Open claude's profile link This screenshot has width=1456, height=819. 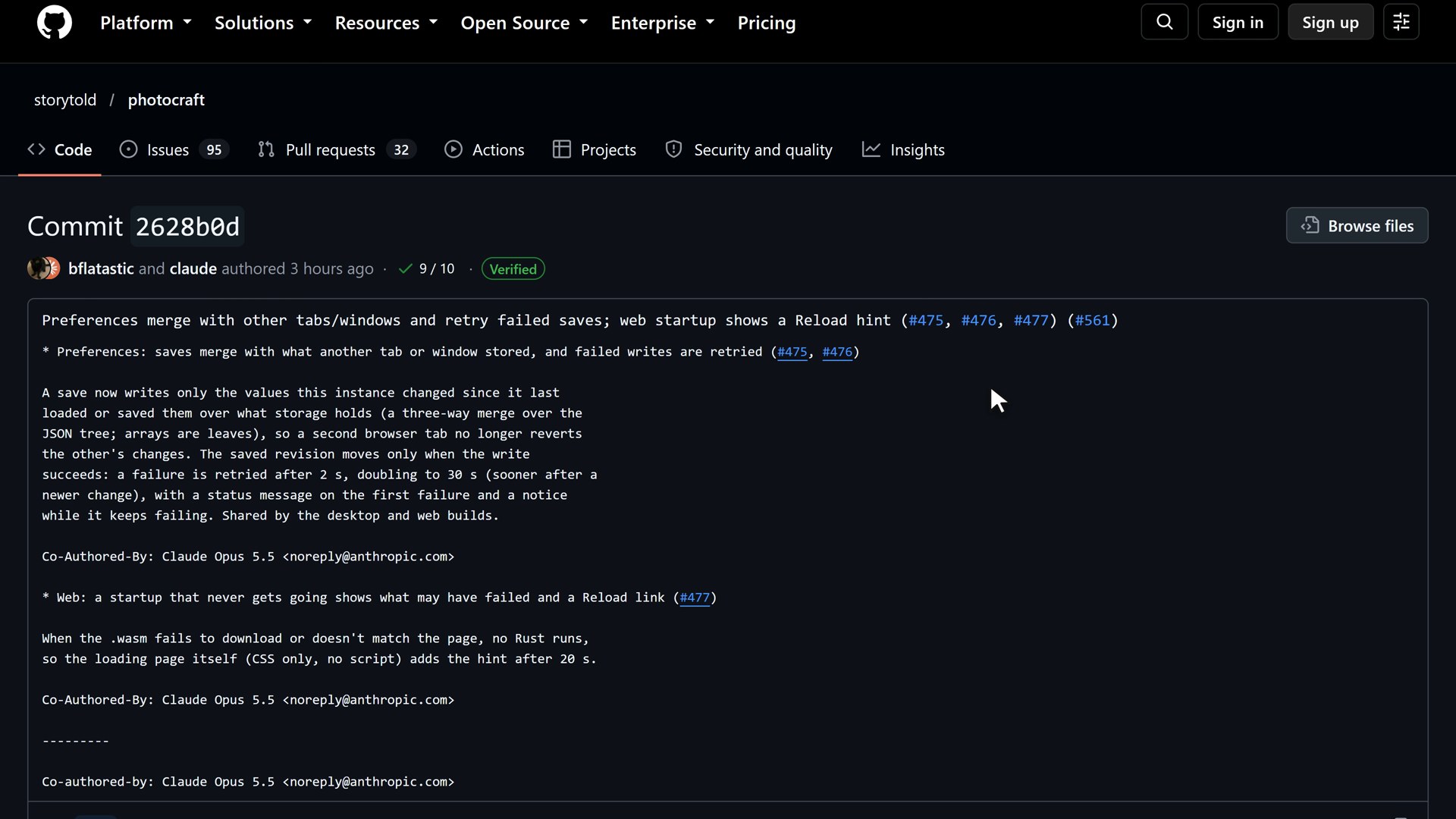[x=193, y=268]
